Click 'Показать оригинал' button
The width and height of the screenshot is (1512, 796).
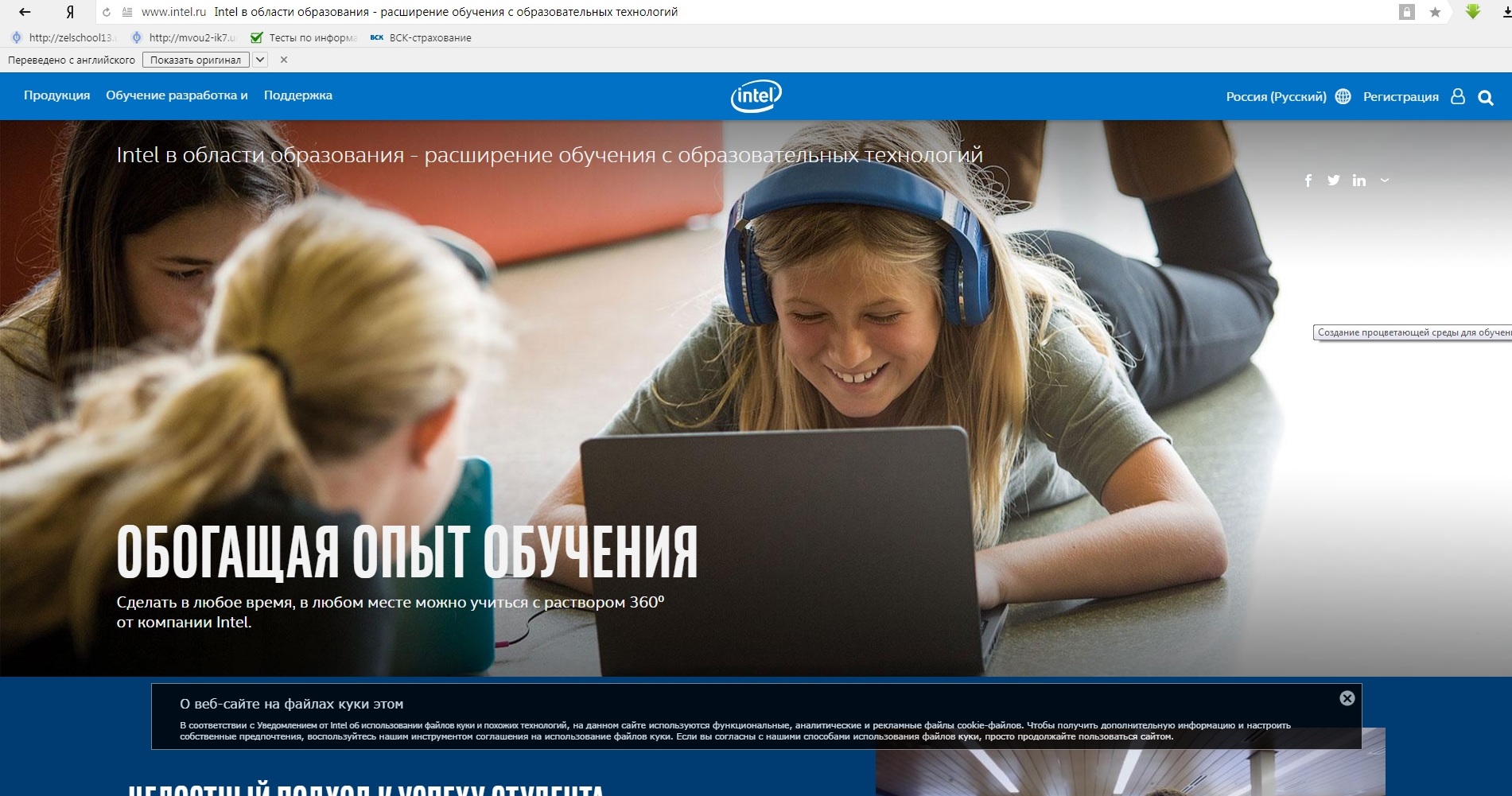[x=196, y=60]
